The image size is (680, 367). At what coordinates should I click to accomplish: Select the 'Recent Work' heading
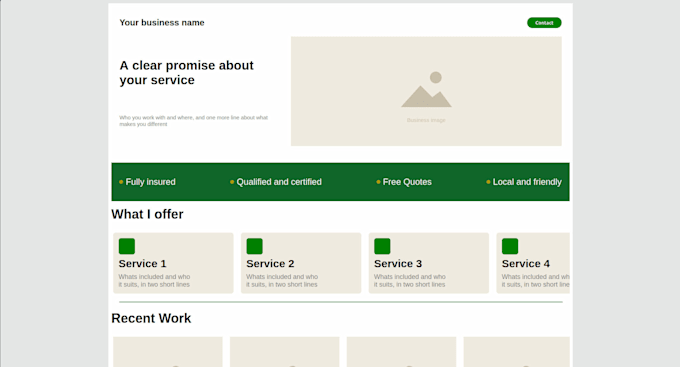click(151, 318)
